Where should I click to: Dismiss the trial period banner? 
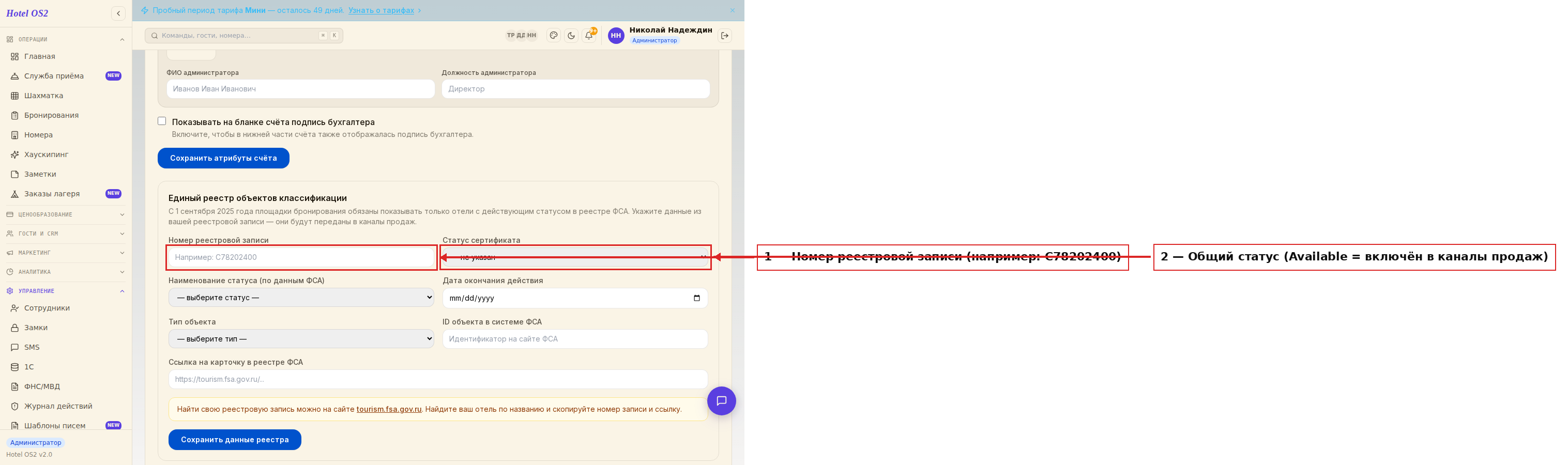click(x=732, y=10)
